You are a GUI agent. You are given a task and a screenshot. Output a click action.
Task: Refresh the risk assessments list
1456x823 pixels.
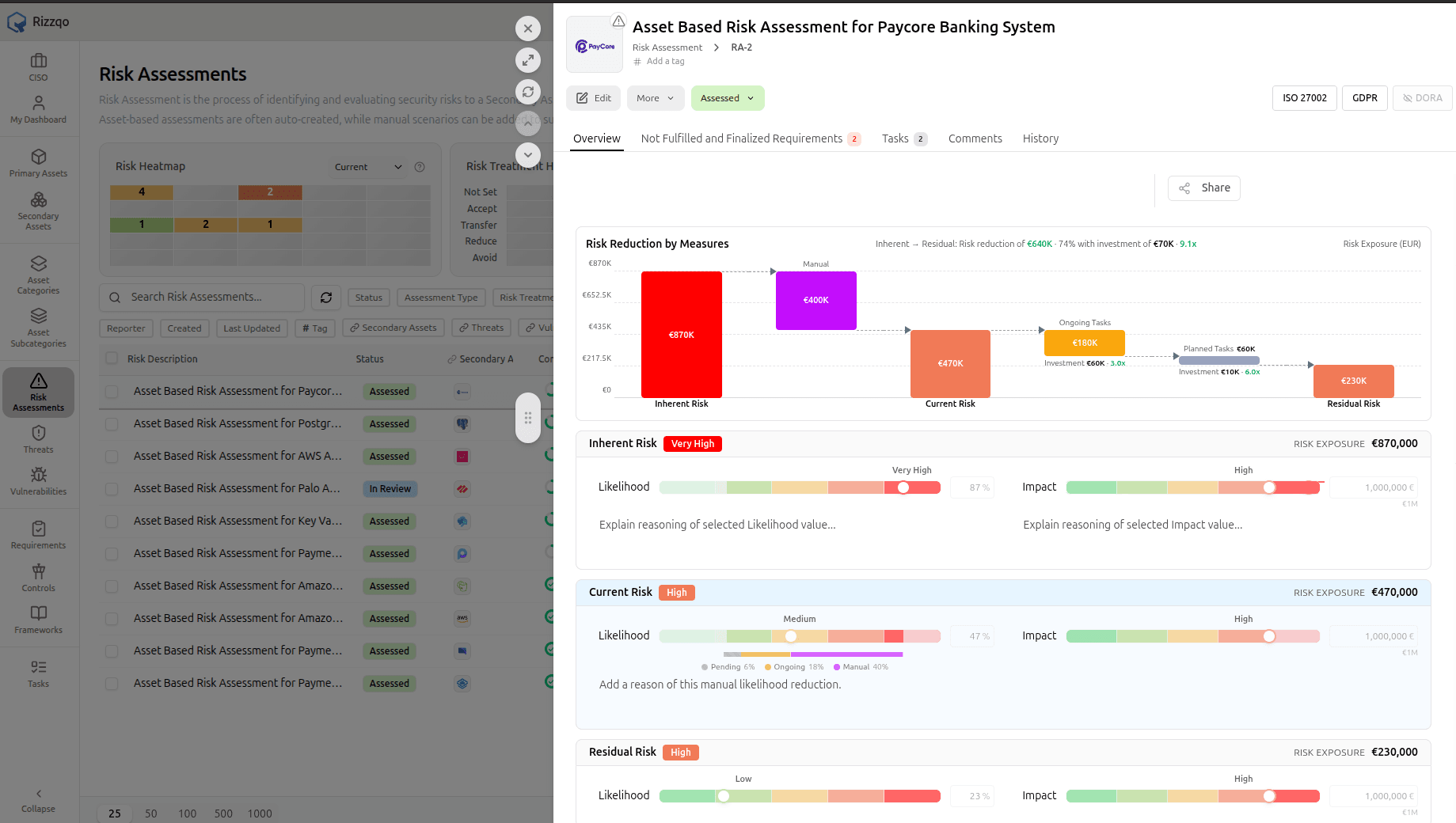326,298
